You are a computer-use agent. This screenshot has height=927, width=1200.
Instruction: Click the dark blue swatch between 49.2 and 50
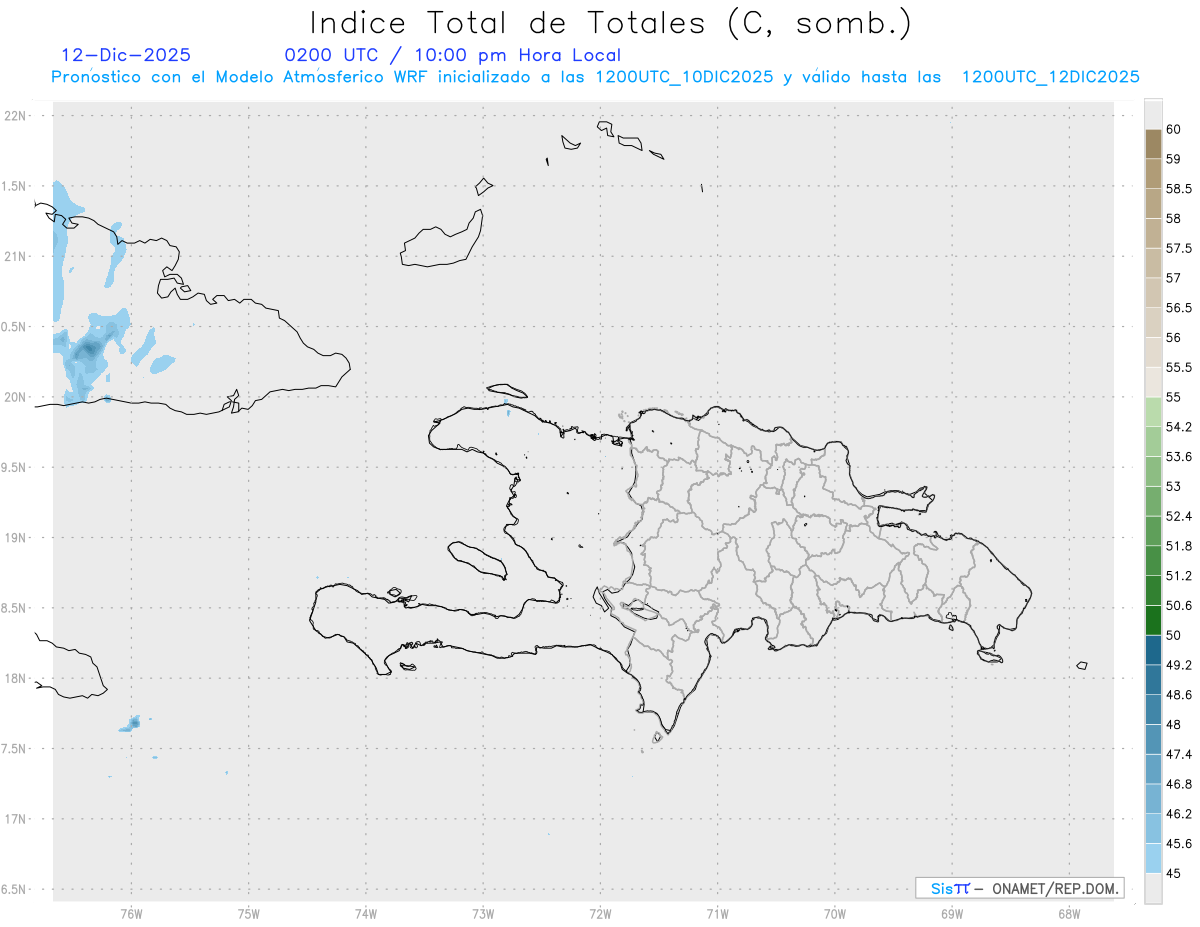coord(1153,650)
